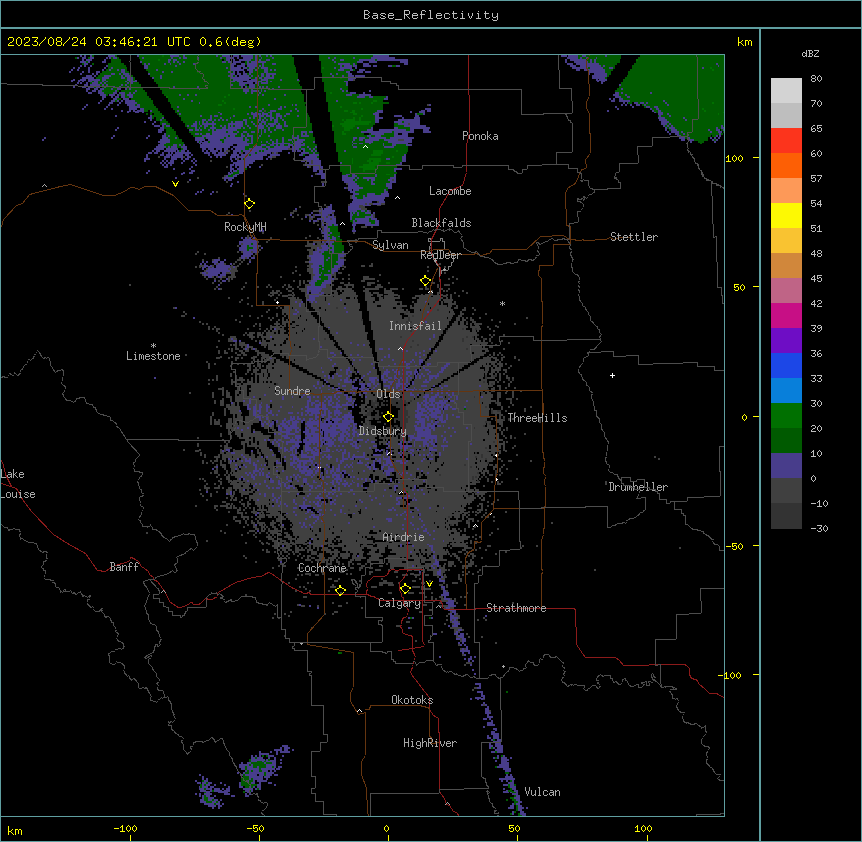Select the Innisfail label
Image resolution: width=862 pixels, height=842 pixels.
point(415,326)
